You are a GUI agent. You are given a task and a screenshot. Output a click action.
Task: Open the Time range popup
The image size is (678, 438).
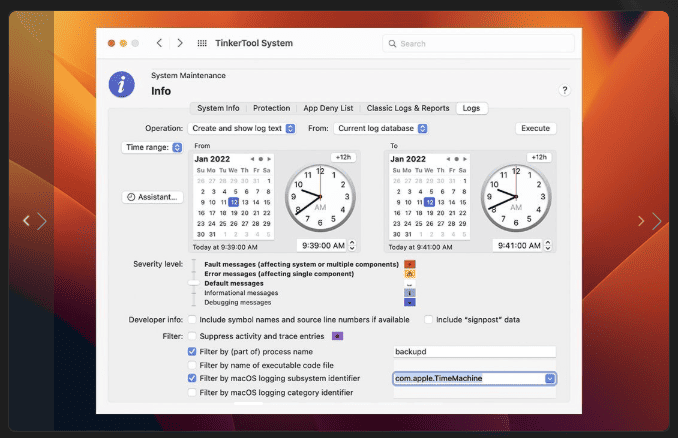(x=152, y=147)
